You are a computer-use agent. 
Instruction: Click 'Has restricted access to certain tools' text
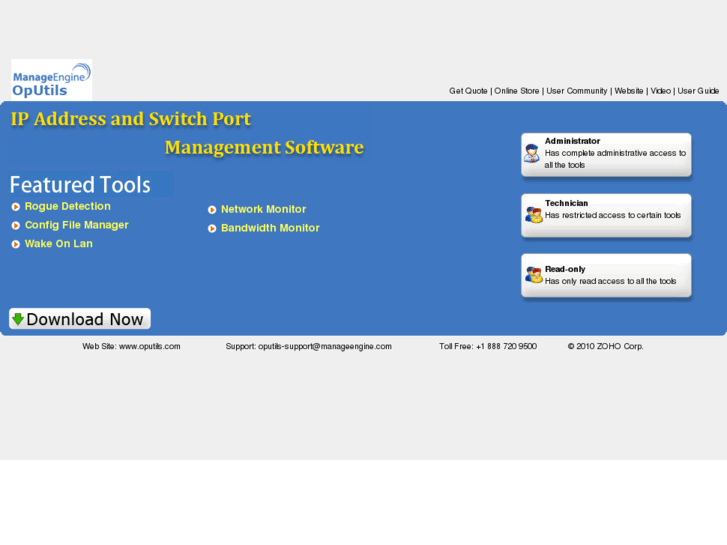click(x=612, y=215)
